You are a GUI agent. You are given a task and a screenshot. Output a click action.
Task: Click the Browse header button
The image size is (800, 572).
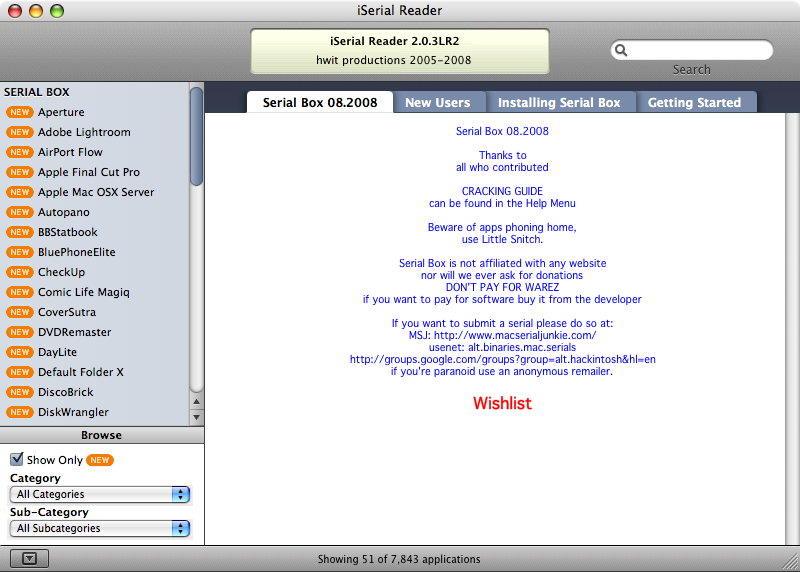(102, 435)
